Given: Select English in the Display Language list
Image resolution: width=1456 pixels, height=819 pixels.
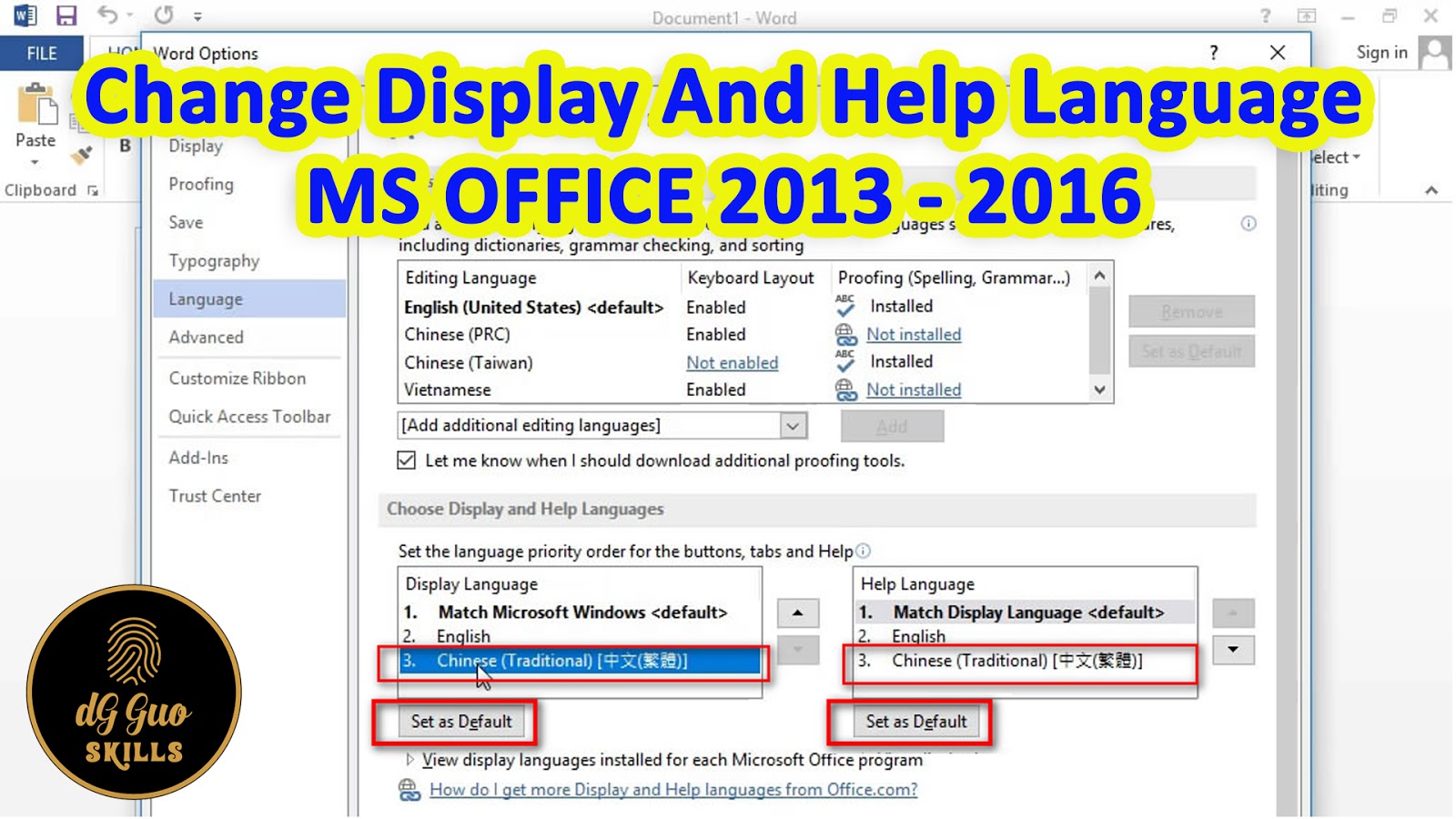Looking at the screenshot, I should pyautogui.click(x=467, y=636).
